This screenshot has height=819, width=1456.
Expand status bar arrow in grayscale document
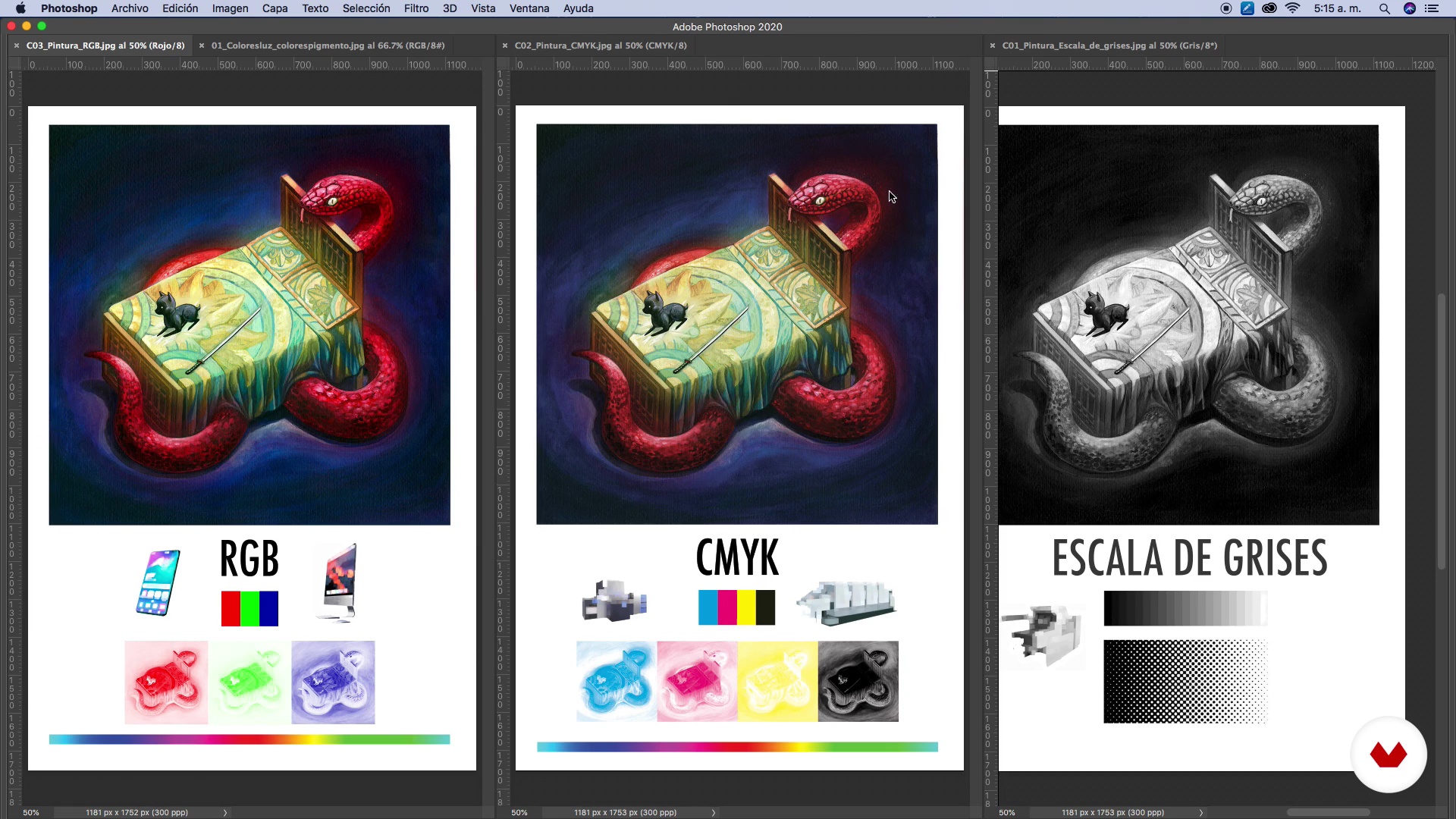pyautogui.click(x=1201, y=812)
